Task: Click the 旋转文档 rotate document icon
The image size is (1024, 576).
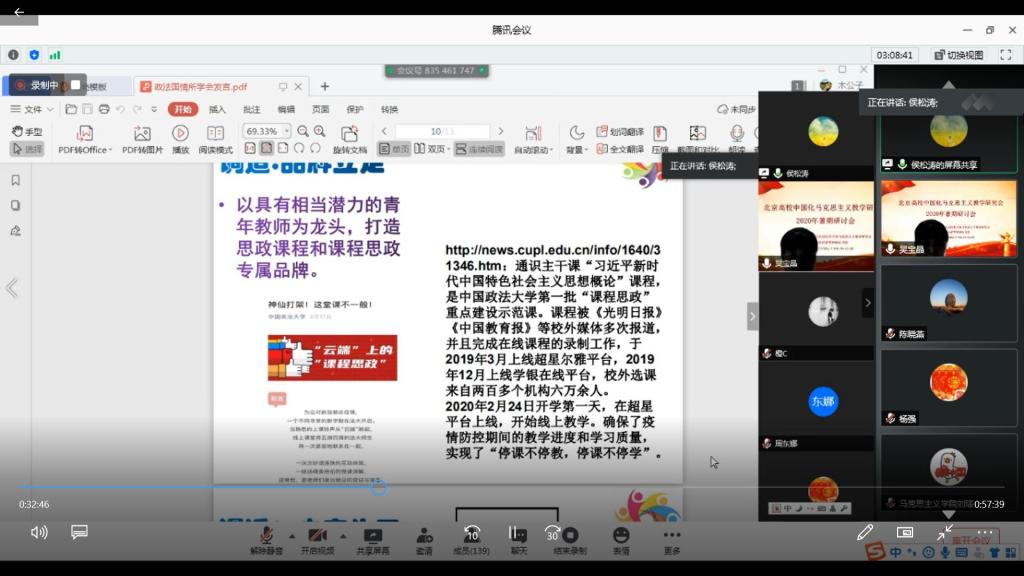Action: [349, 134]
